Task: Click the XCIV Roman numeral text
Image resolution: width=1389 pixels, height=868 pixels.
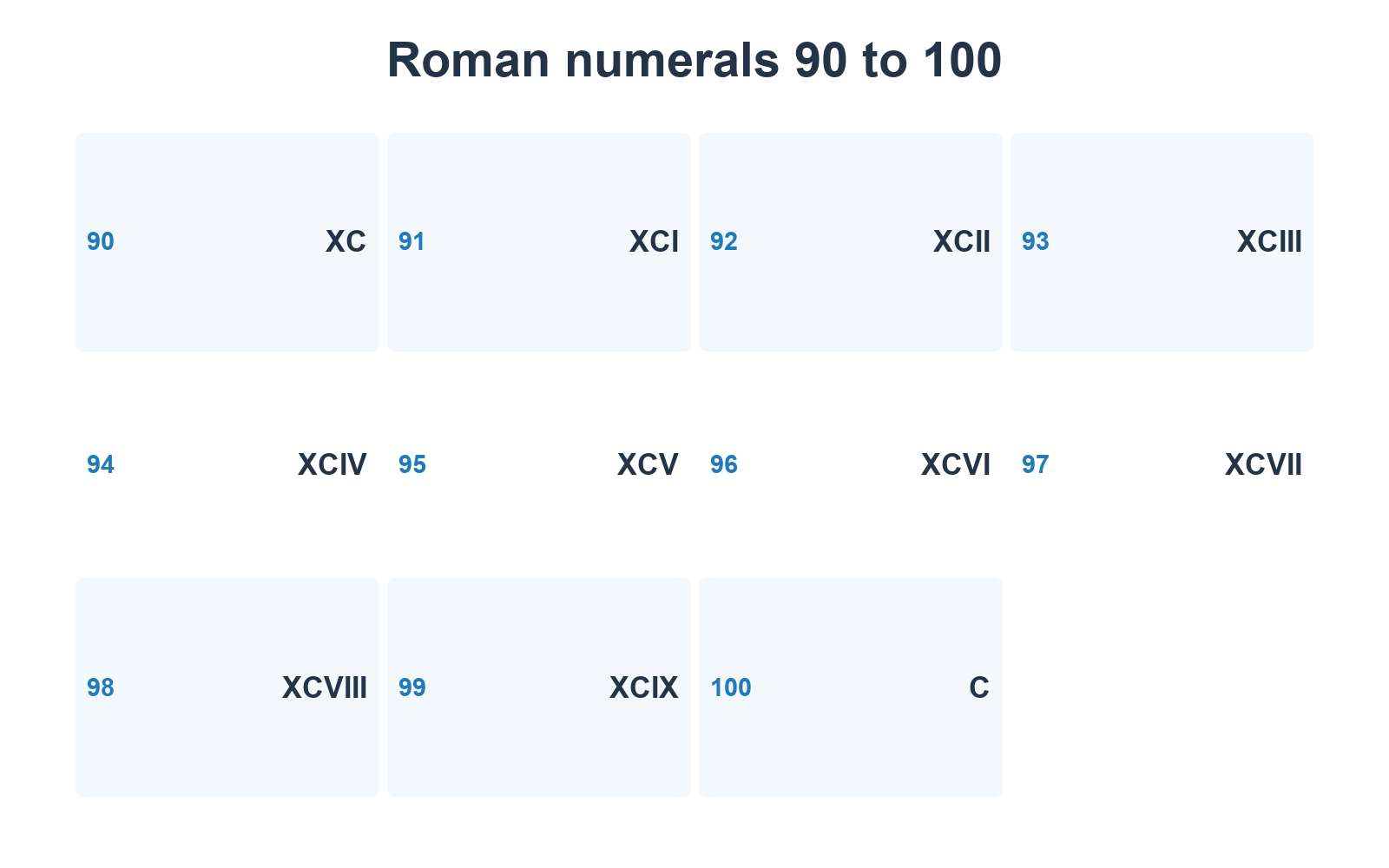Action: pyautogui.click(x=332, y=465)
